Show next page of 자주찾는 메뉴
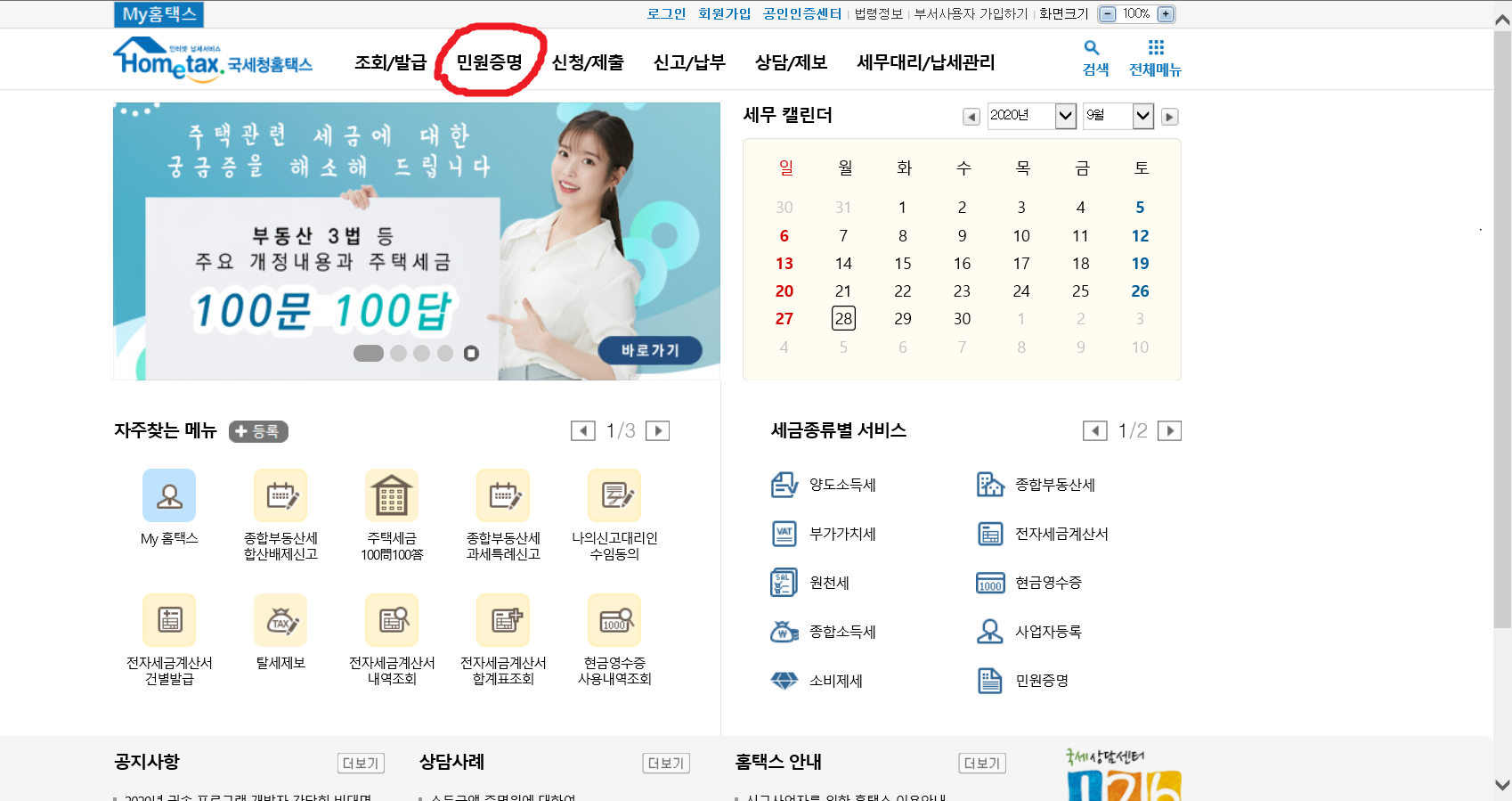This screenshot has width=1512, height=801. (657, 431)
